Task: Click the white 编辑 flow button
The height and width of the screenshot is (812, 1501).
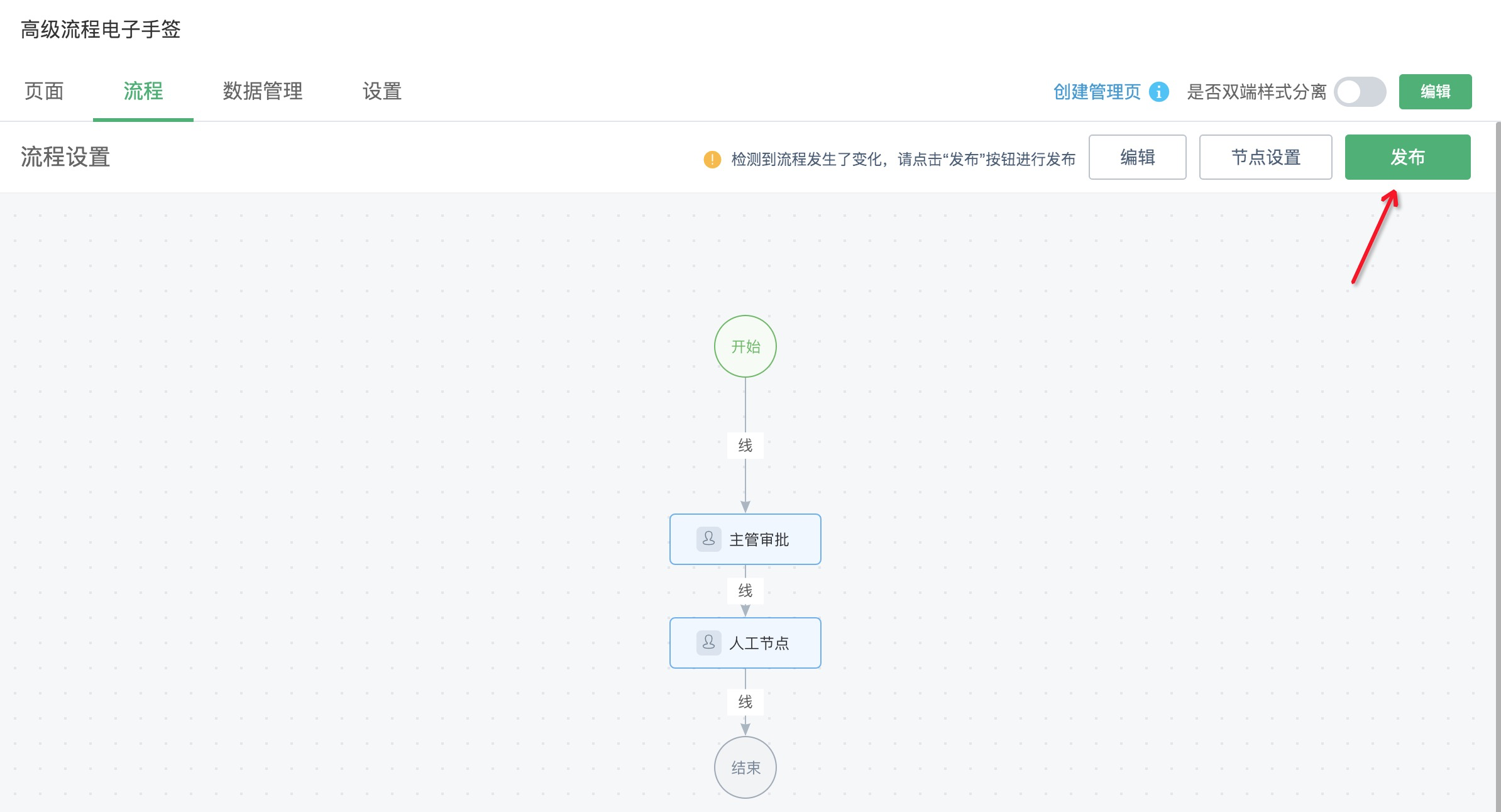Action: tap(1136, 157)
